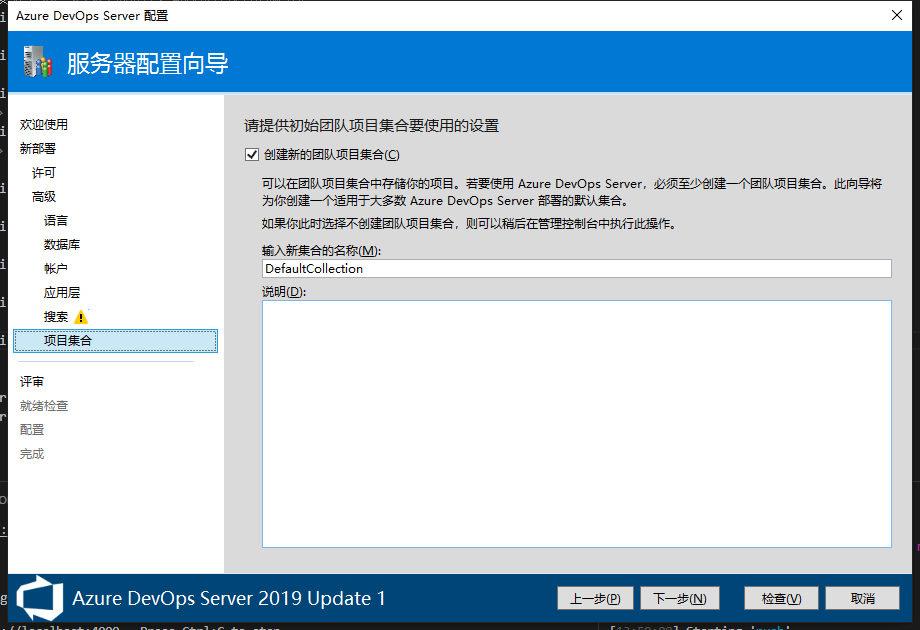920x630 pixels.
Task: Go to the 数据库 configuration step
Action: pos(62,245)
